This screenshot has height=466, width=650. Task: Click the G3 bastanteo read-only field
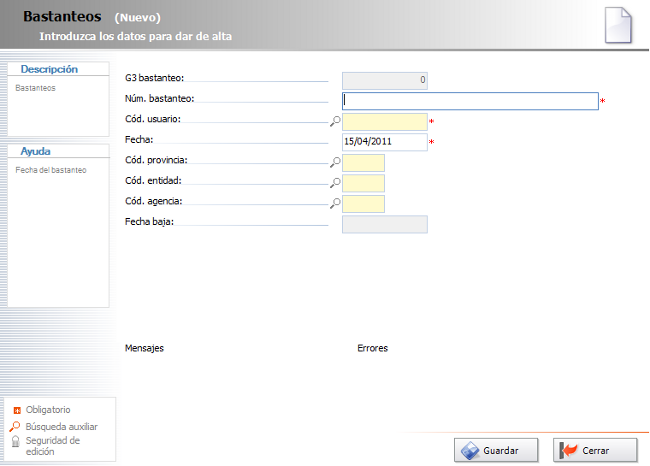385,81
